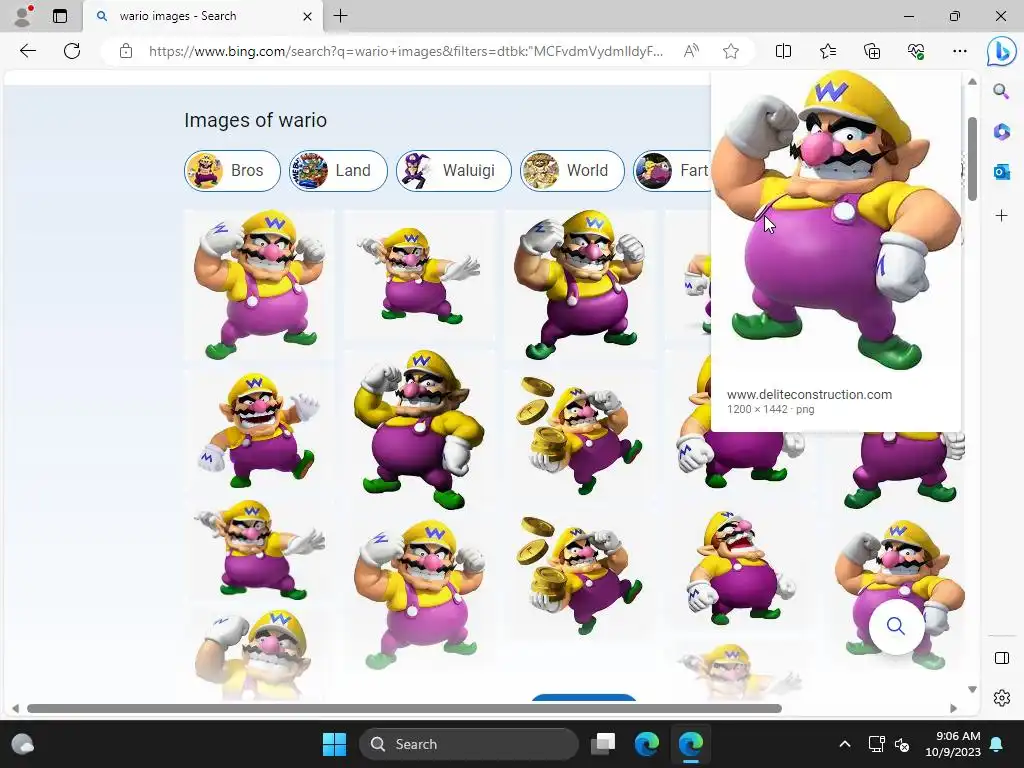The height and width of the screenshot is (768, 1024).
Task: Refresh the Bing search page
Action: pyautogui.click(x=72, y=51)
